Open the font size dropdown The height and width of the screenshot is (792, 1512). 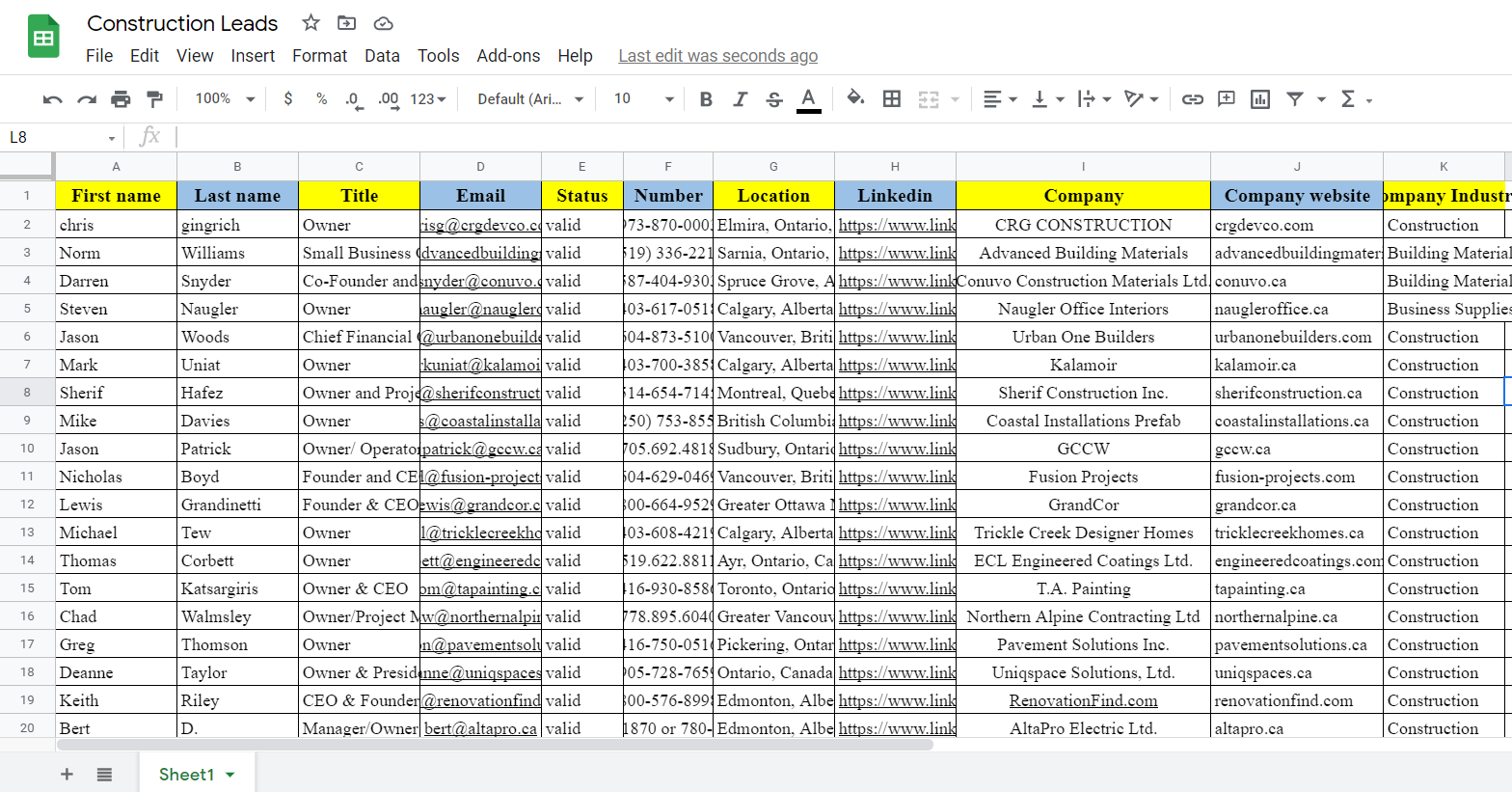coord(643,98)
